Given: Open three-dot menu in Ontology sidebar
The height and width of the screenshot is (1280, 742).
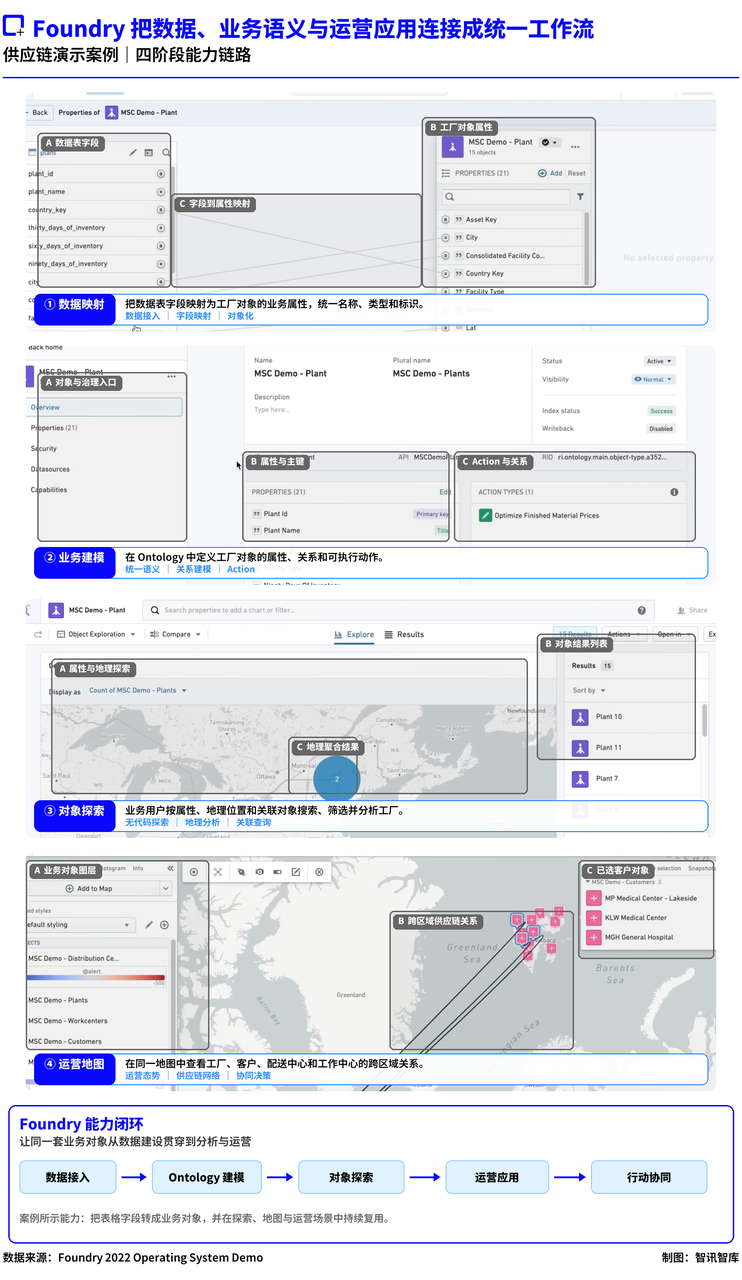Looking at the screenshot, I should point(172,376).
